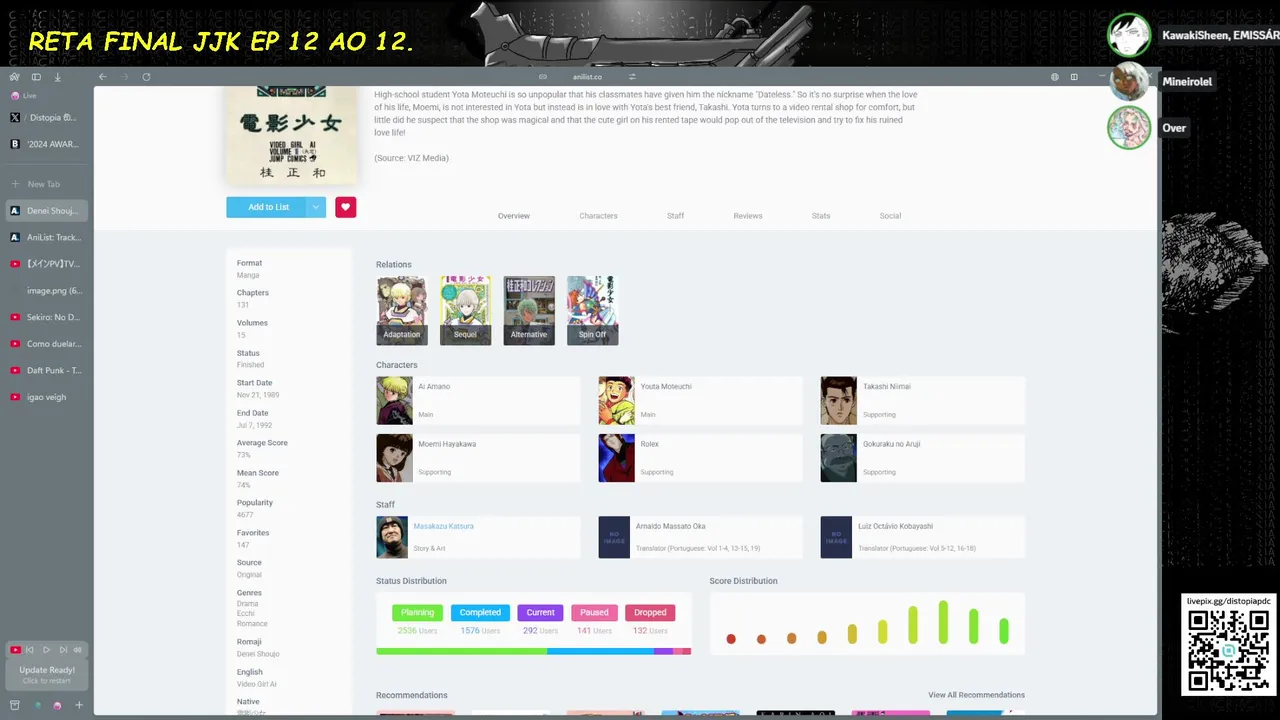
Task: Open YouTube icon in media player
Action: tap(15, 650)
